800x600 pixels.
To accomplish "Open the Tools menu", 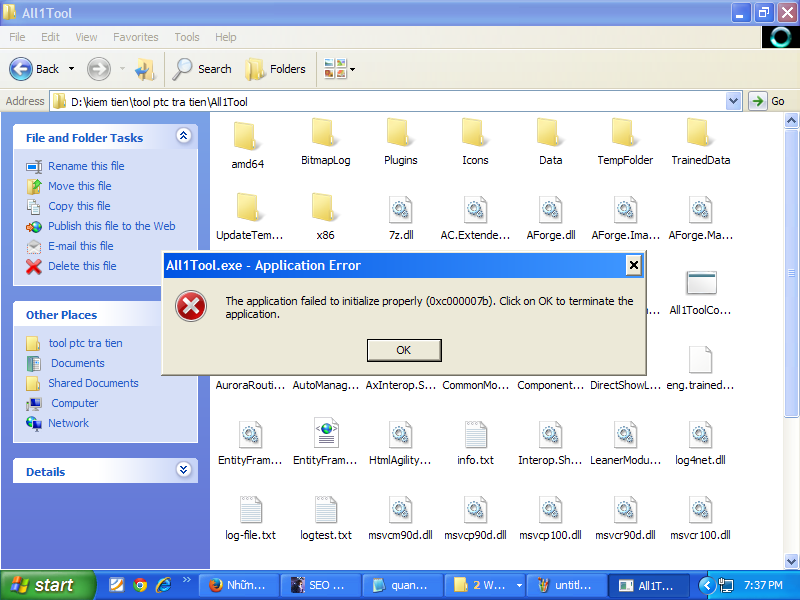I will [187, 37].
